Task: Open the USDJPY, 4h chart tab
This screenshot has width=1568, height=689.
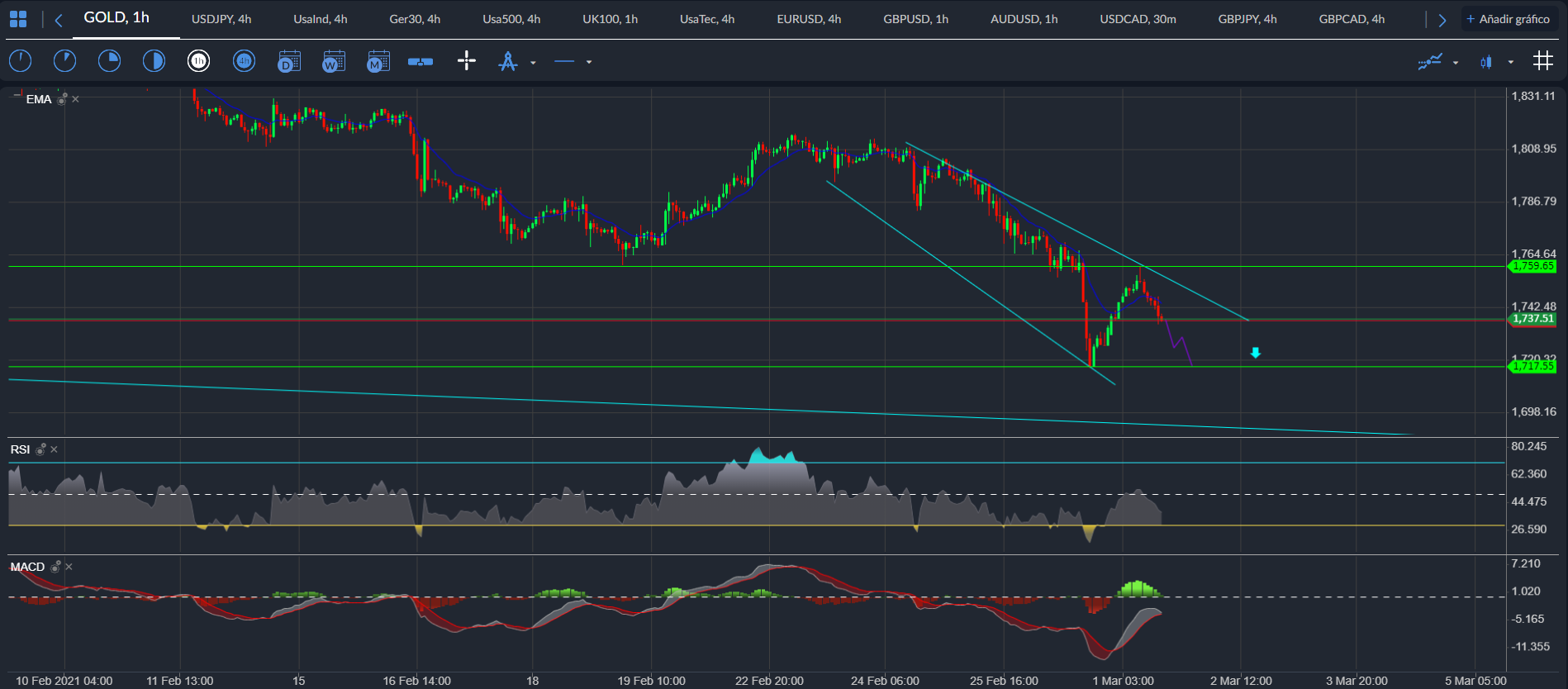Action: click(x=221, y=19)
